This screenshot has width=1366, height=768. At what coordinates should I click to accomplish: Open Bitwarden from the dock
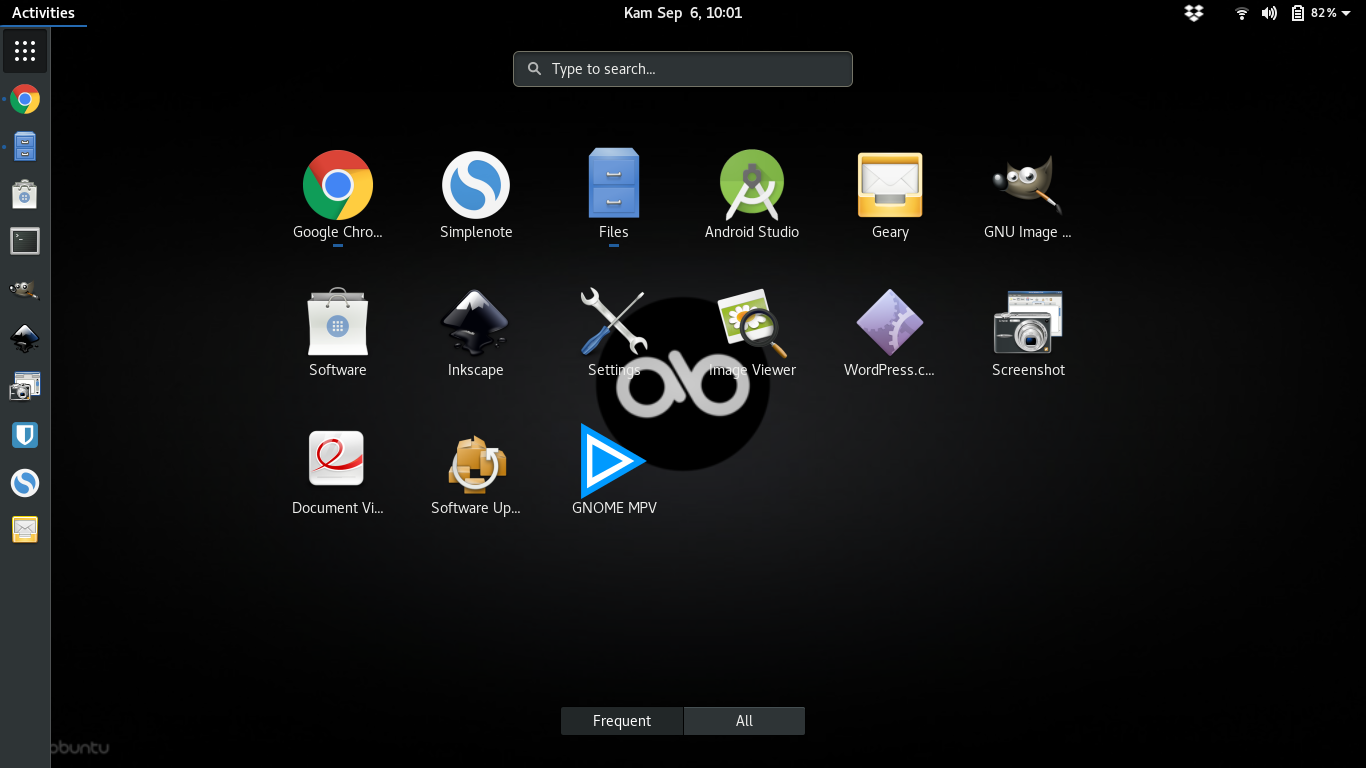[24, 434]
